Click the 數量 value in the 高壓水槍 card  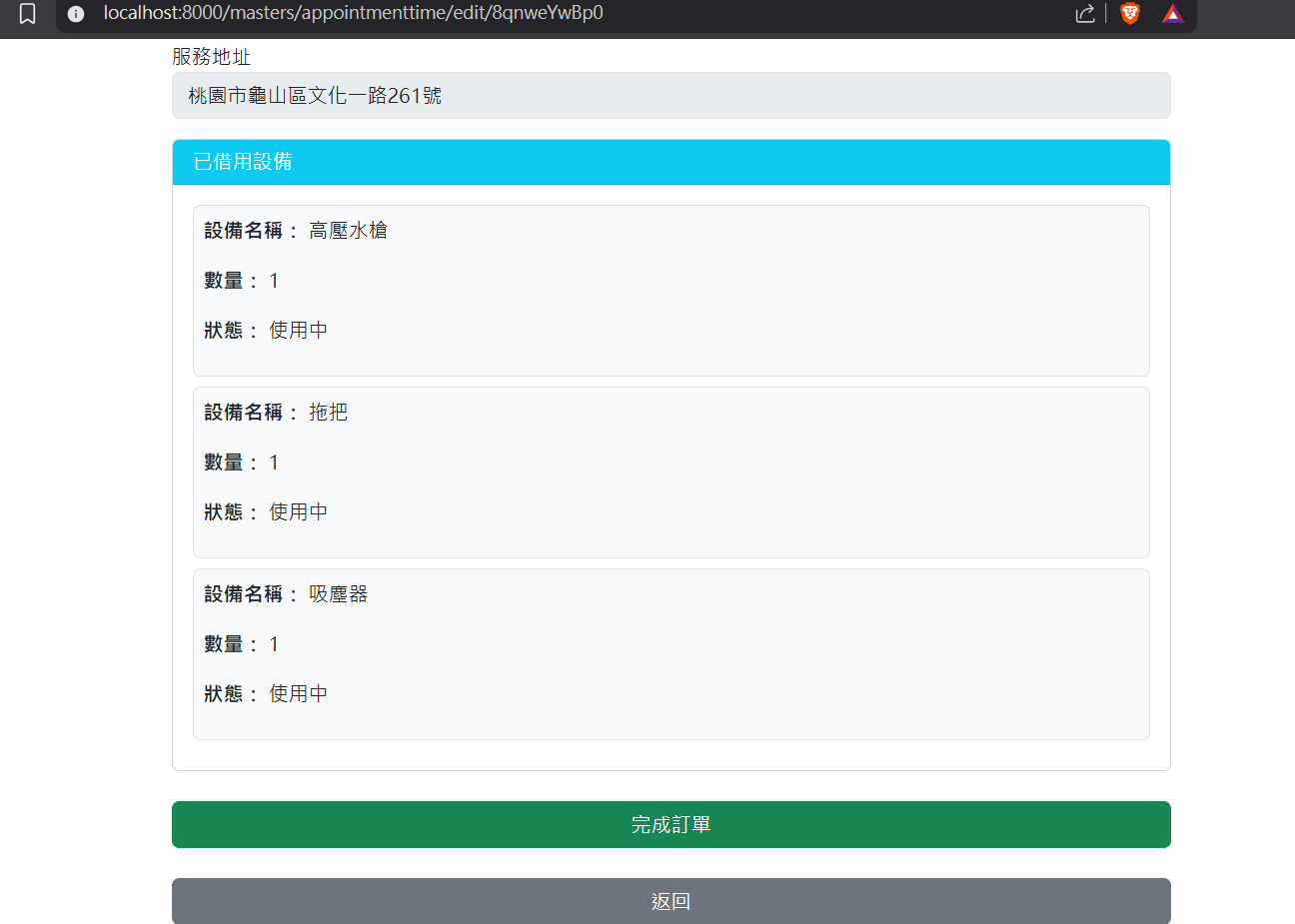(x=274, y=281)
